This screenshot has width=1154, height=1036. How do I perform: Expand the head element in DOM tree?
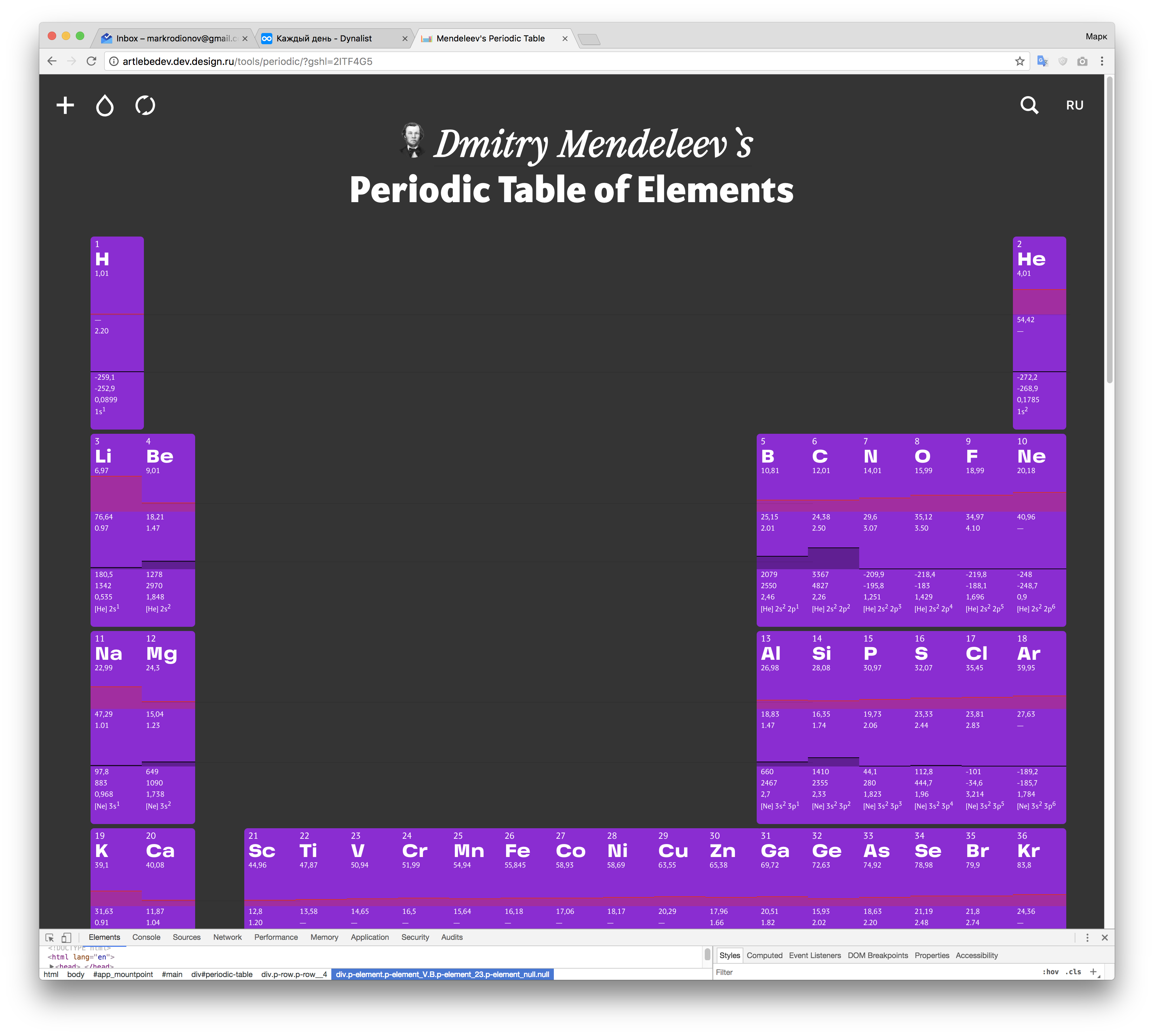pyautogui.click(x=52, y=966)
